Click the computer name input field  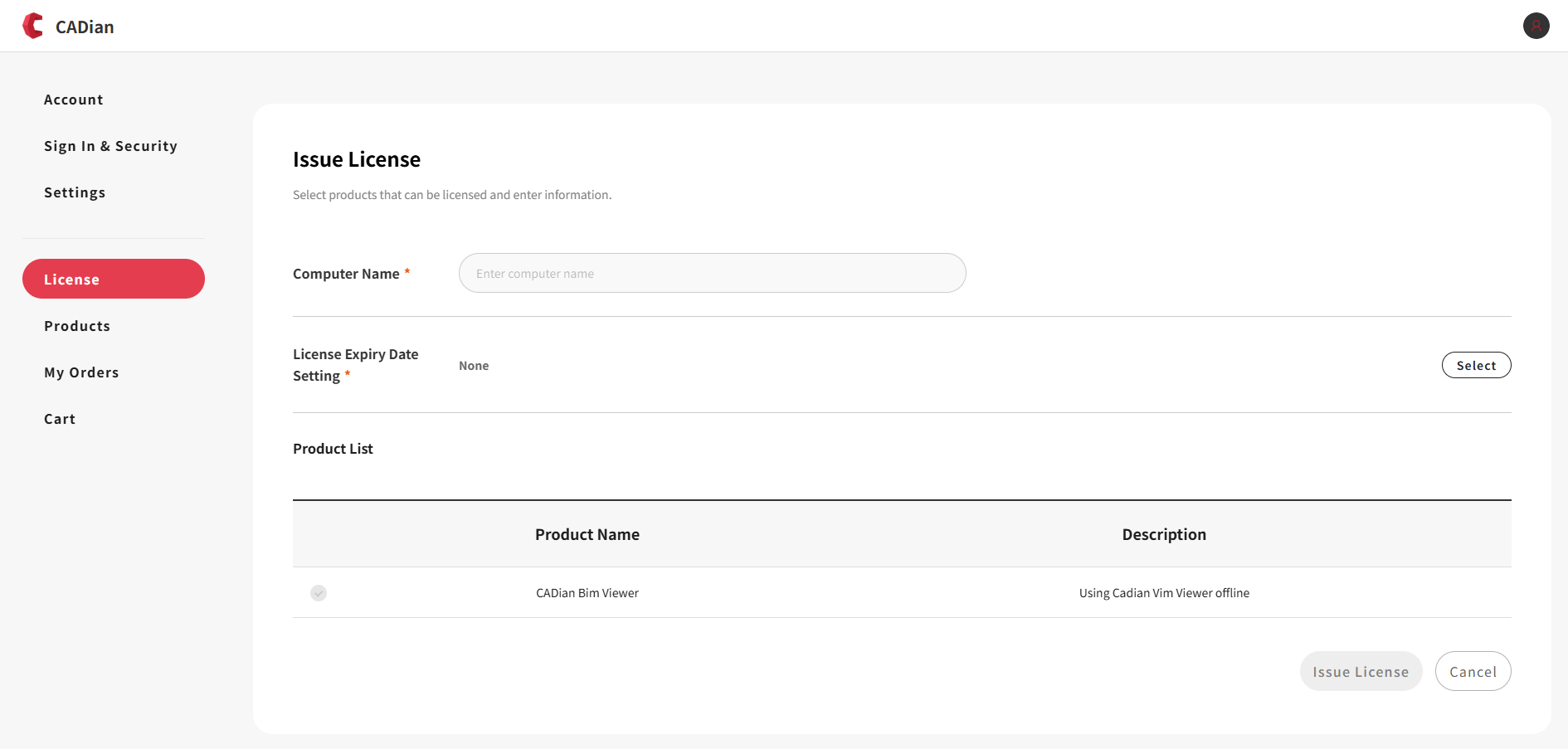pyautogui.click(x=712, y=273)
